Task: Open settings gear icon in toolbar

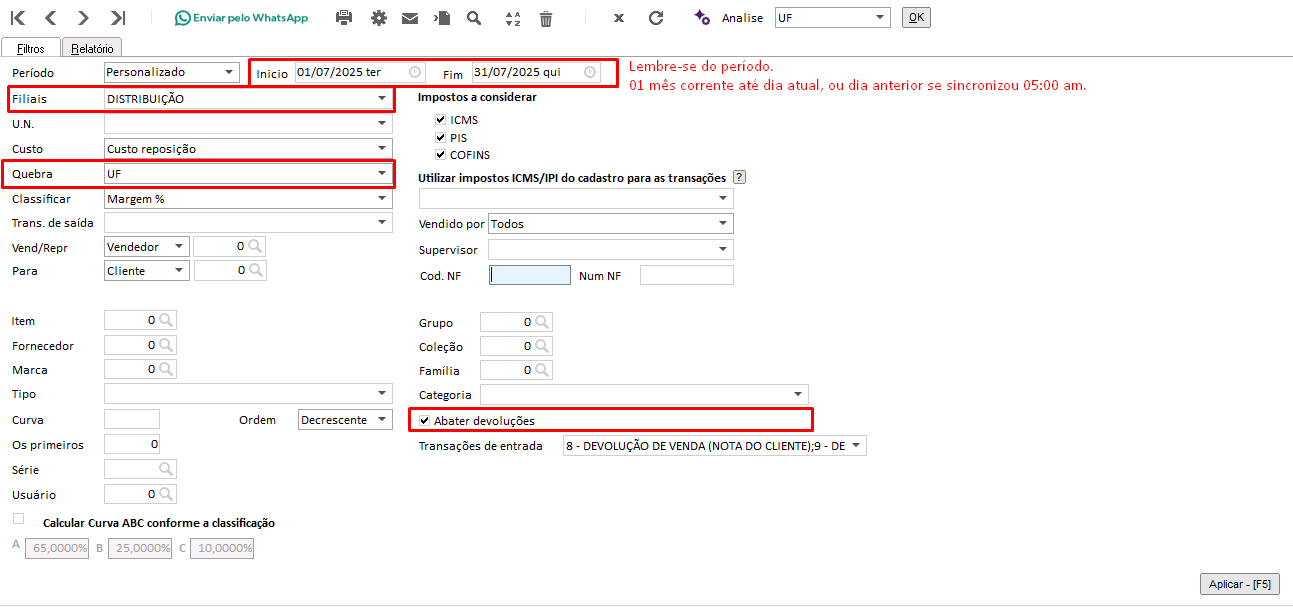Action: tap(378, 18)
